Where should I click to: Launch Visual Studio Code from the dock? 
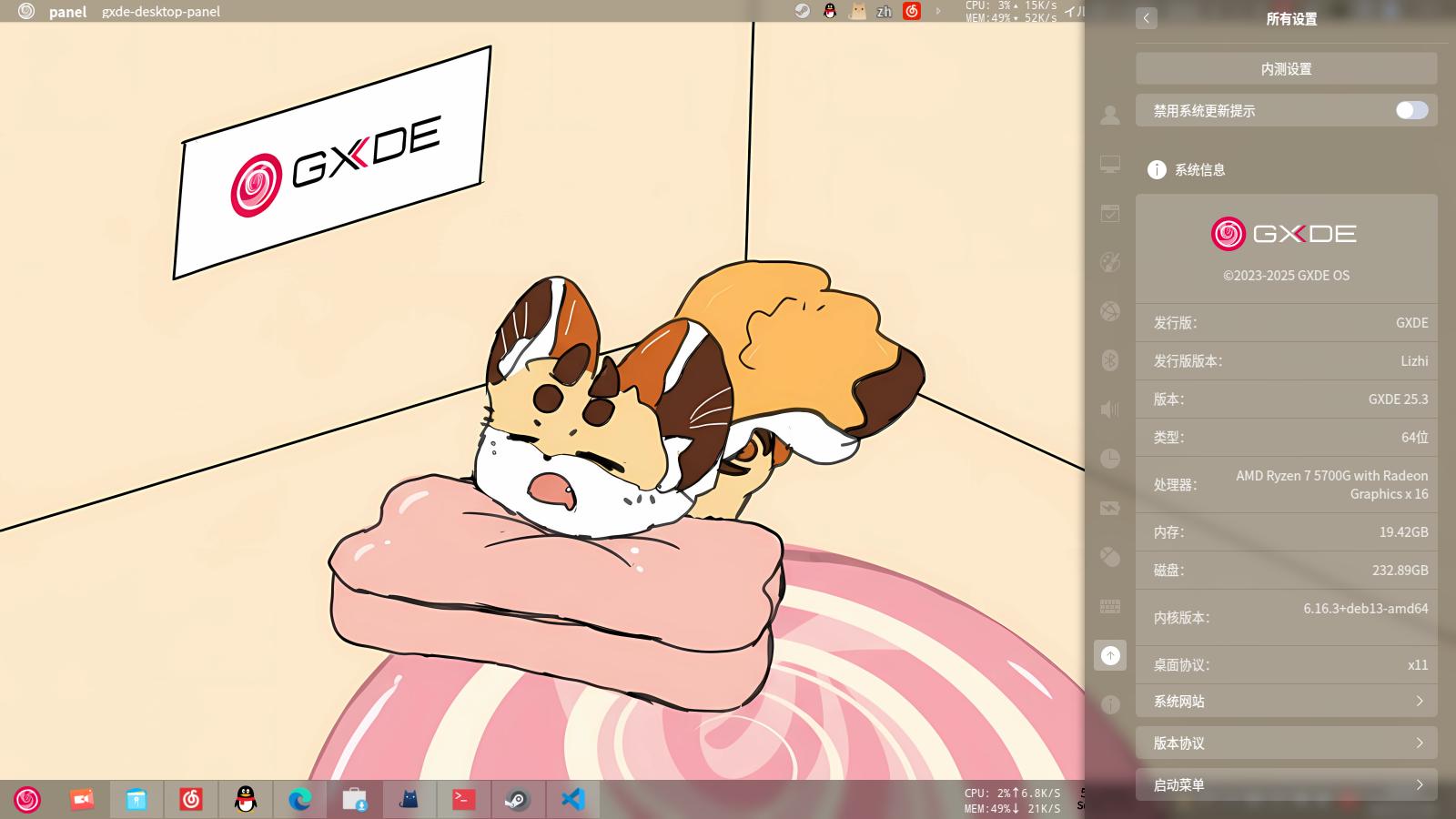click(x=572, y=799)
